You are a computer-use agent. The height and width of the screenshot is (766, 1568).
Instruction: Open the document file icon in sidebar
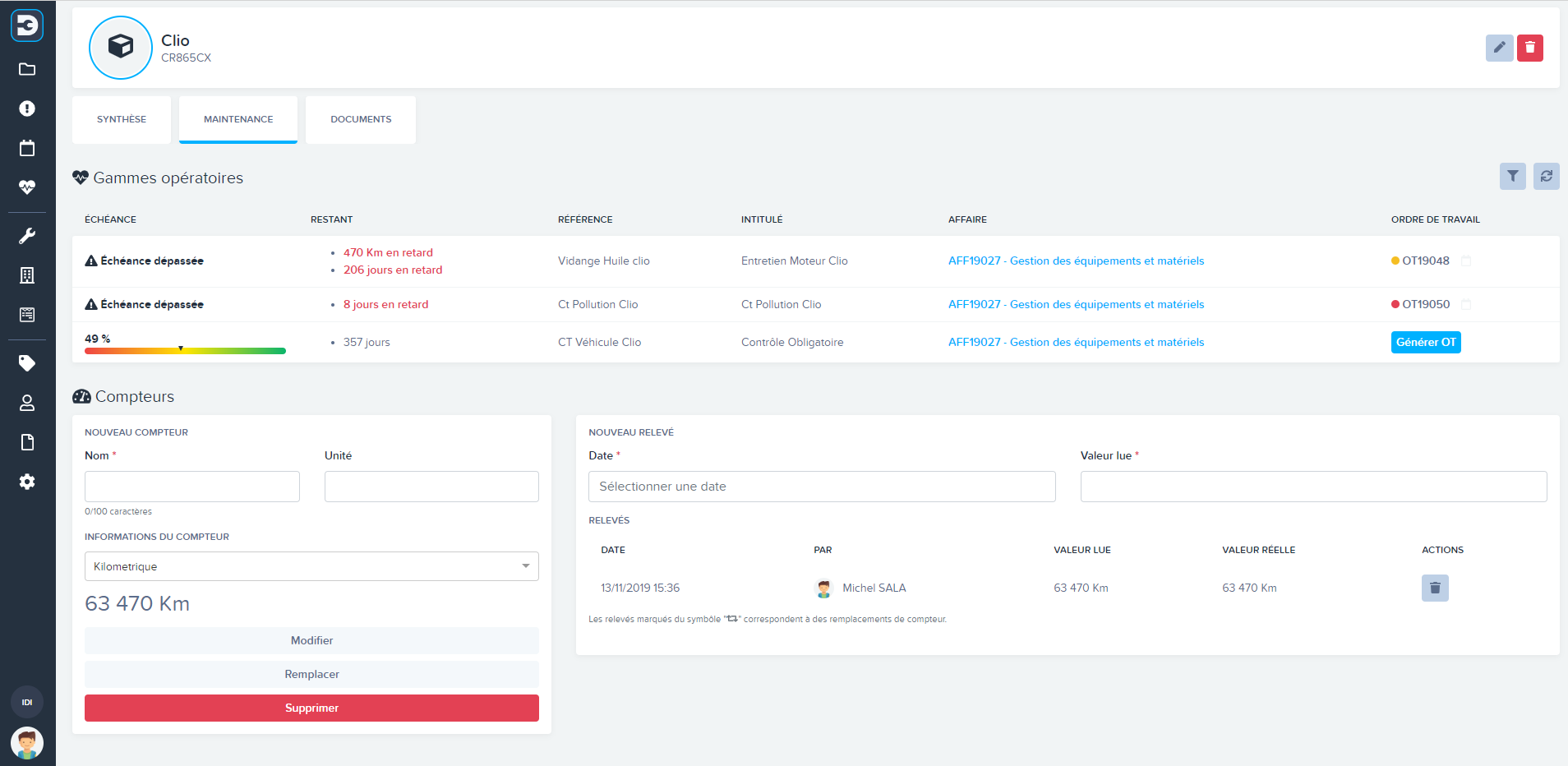point(27,442)
